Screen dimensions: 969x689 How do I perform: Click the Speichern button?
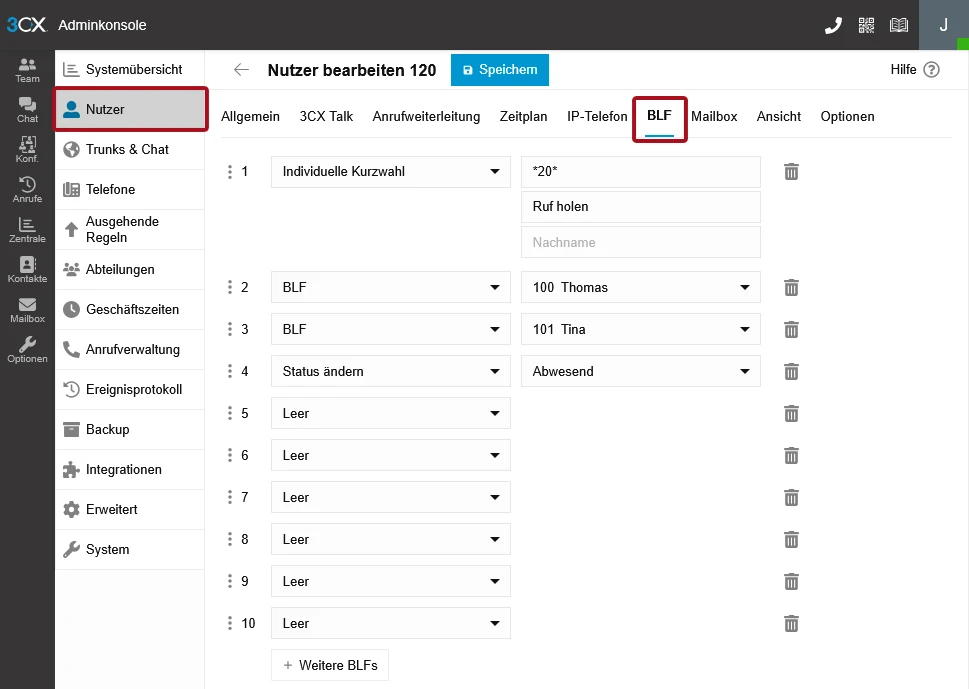coord(500,70)
